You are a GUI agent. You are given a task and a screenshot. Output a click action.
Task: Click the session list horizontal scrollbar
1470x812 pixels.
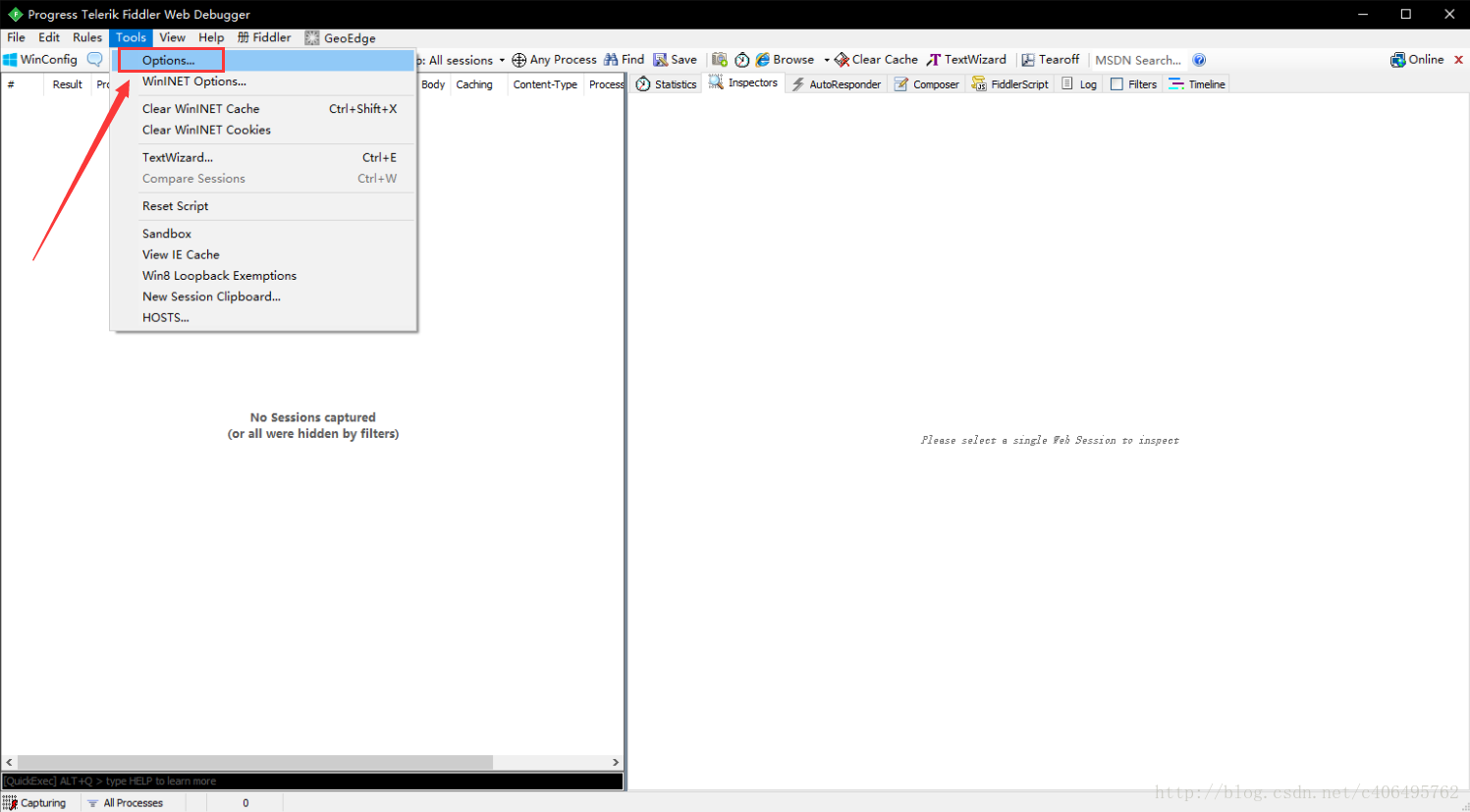pyautogui.click(x=255, y=762)
